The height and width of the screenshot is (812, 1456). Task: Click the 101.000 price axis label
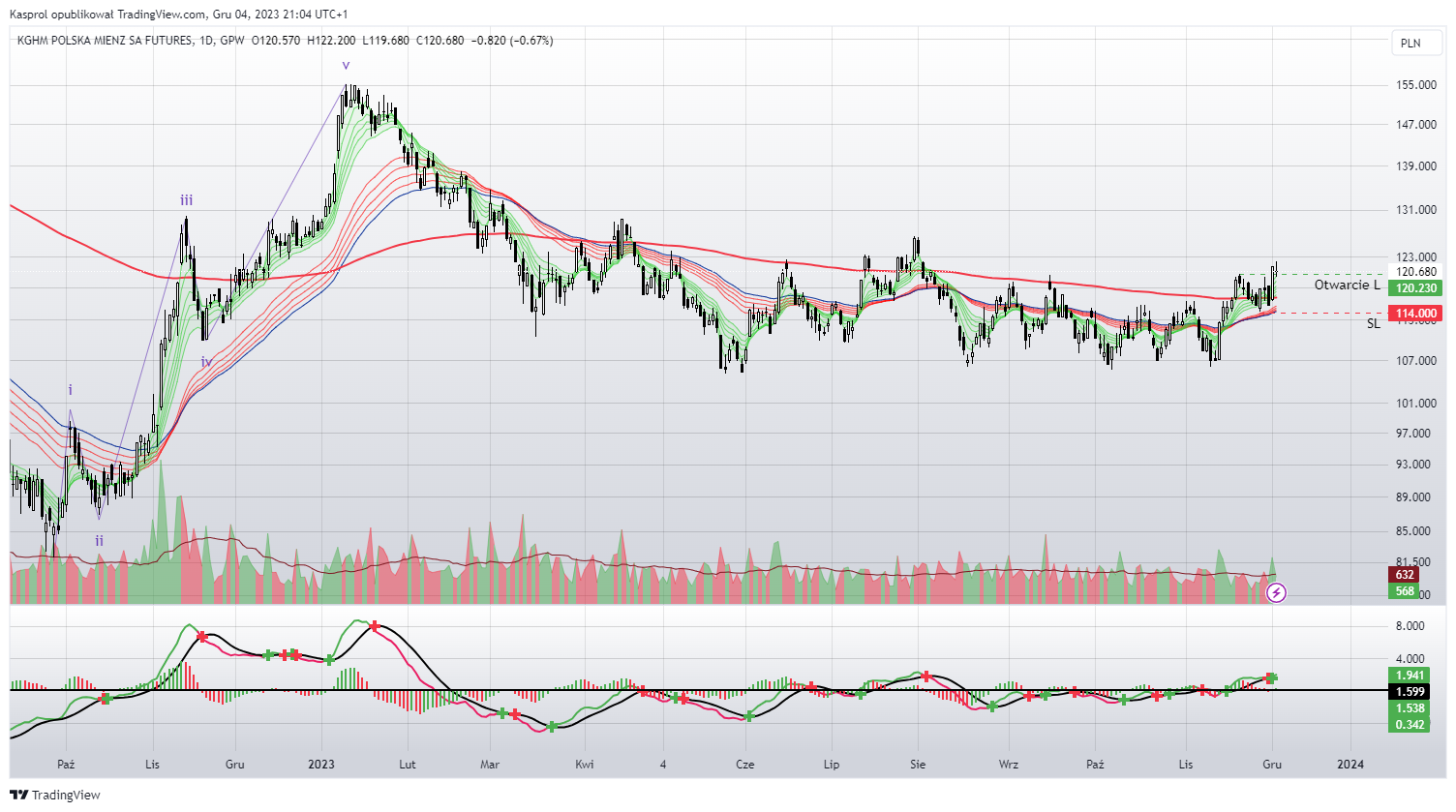[1417, 404]
